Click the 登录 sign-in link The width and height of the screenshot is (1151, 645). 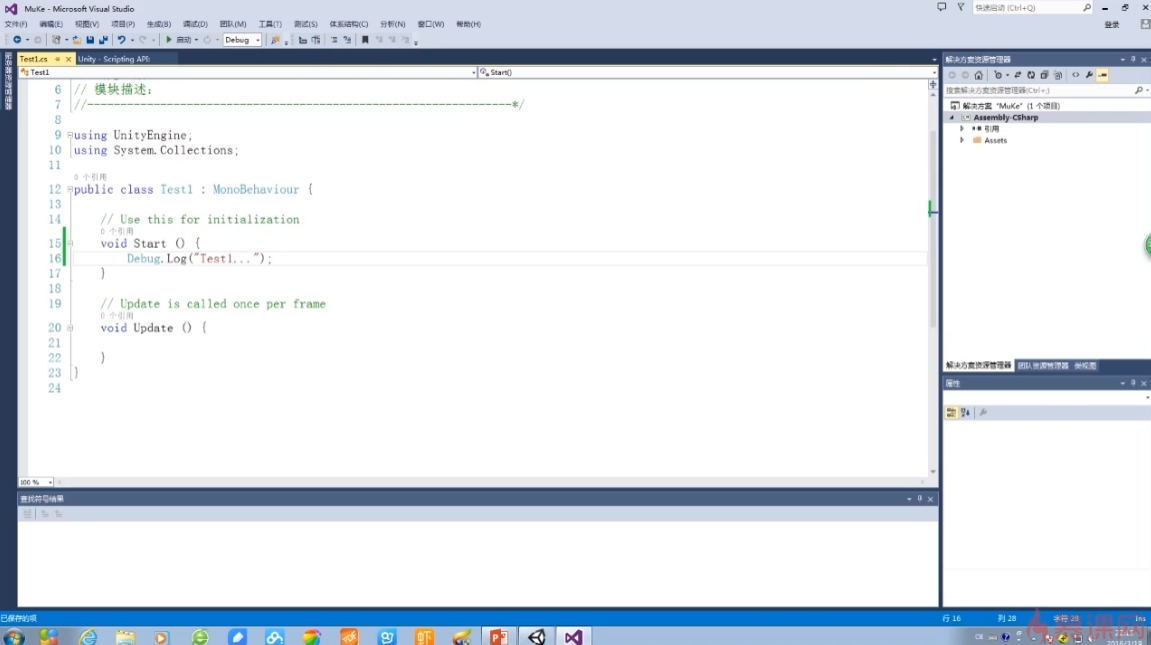click(1112, 24)
